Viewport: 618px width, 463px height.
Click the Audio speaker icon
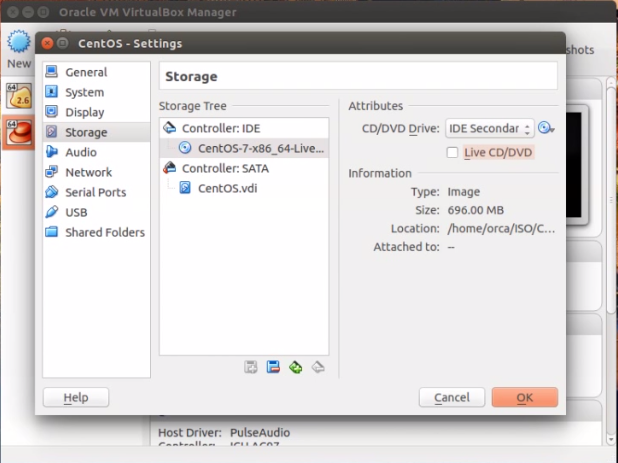point(52,152)
